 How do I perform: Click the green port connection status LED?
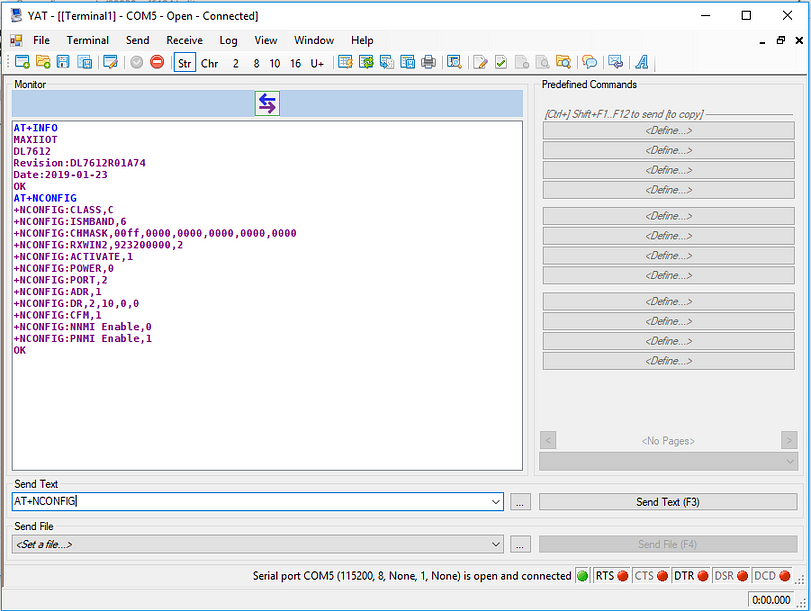pos(582,576)
